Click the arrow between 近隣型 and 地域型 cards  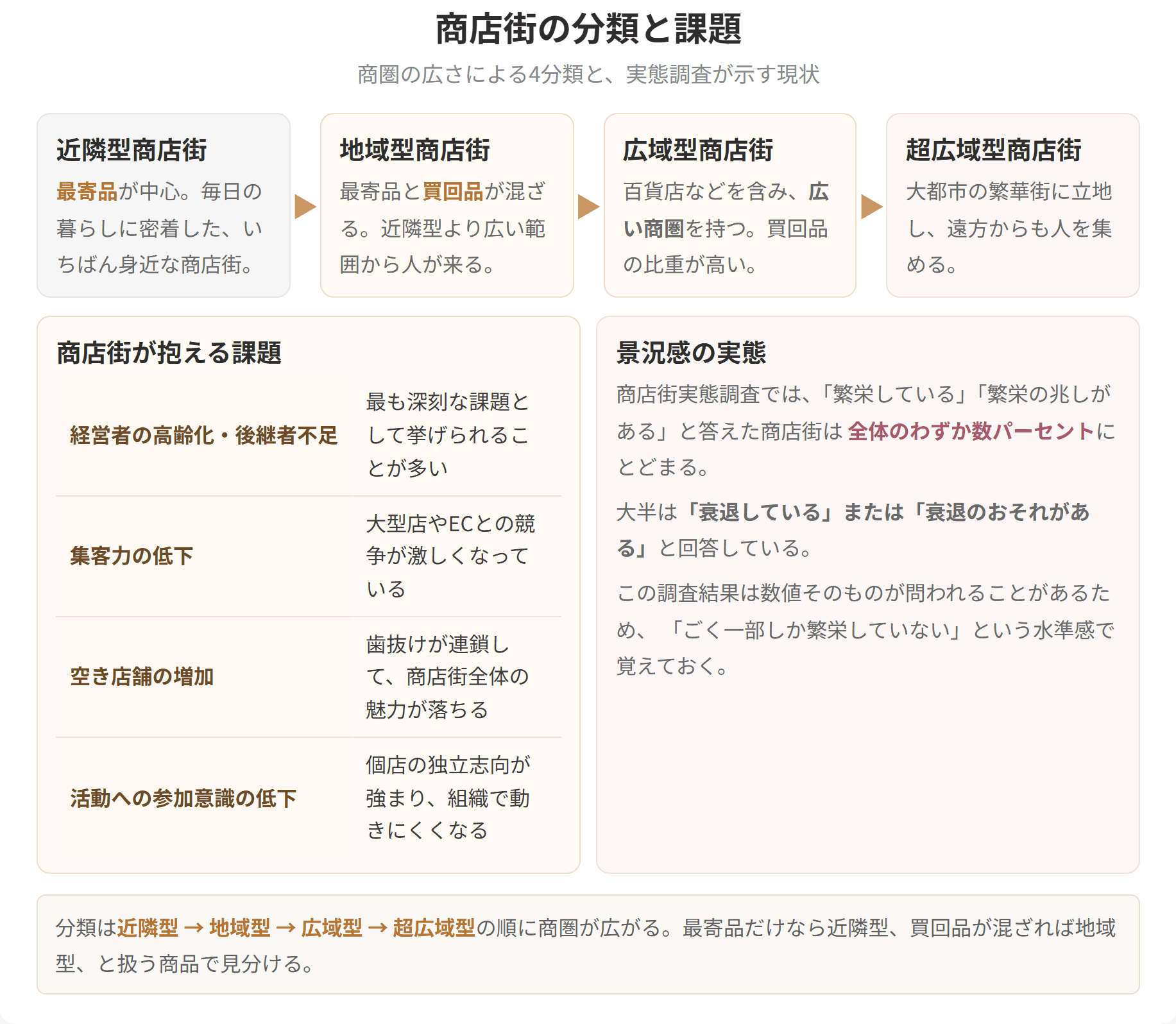click(305, 207)
